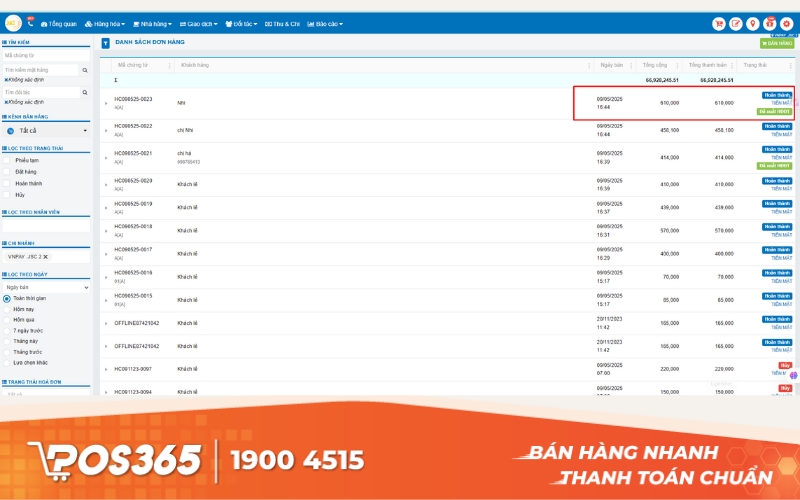Open the Hàng hóa menu
The width and height of the screenshot is (800, 500).
[105, 24]
